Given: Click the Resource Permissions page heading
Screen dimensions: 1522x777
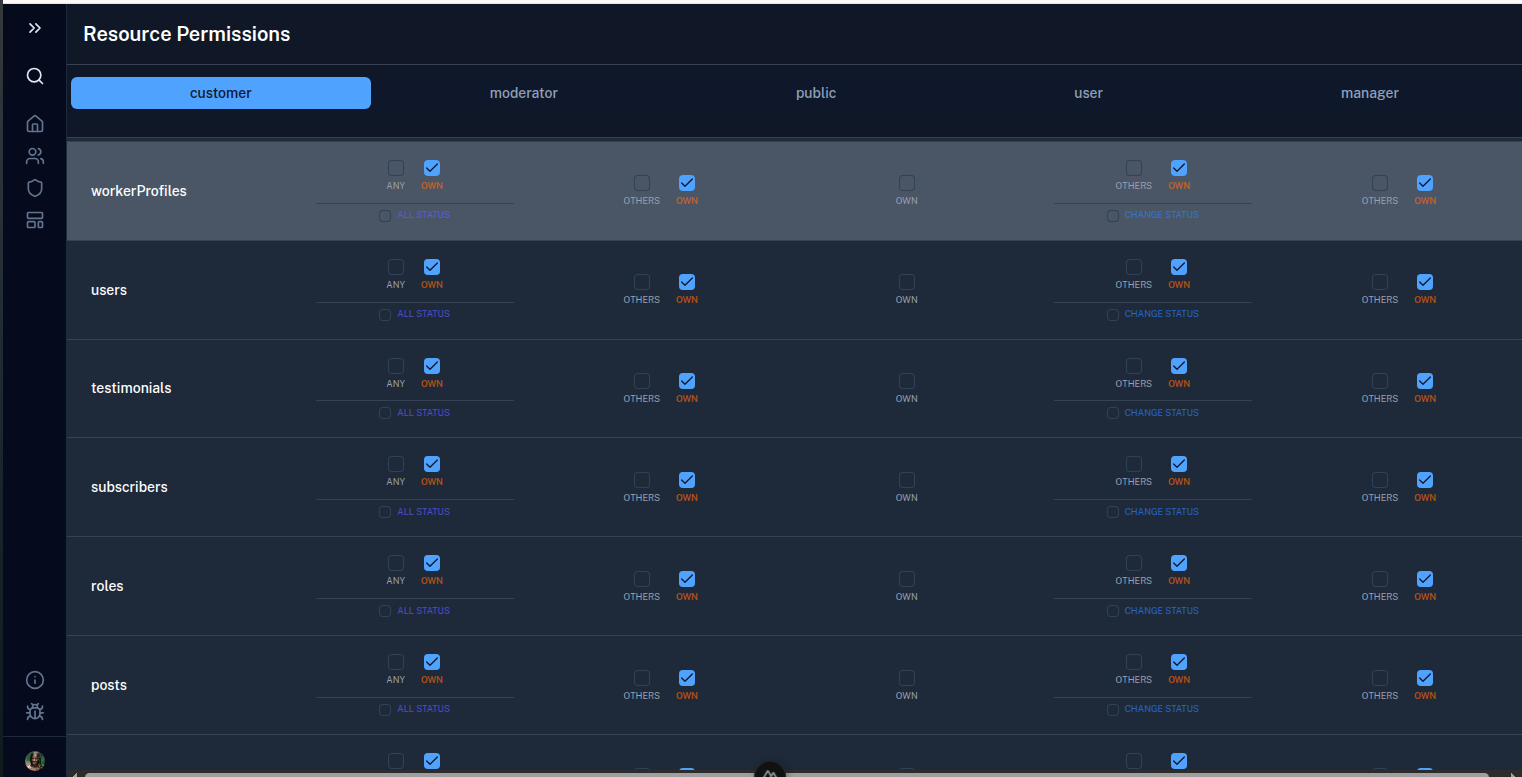Looking at the screenshot, I should [187, 34].
